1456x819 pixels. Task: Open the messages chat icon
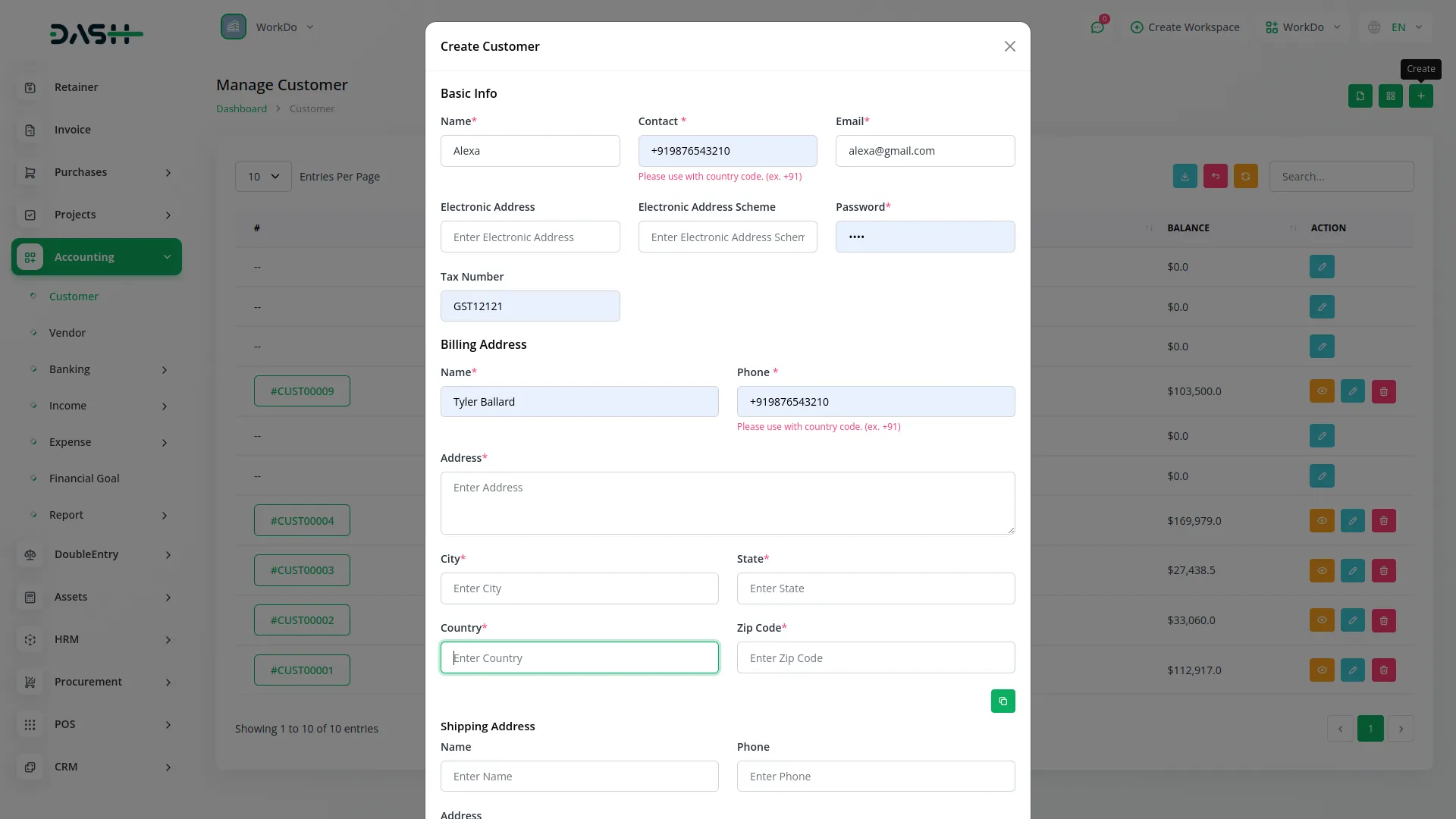point(1097,27)
